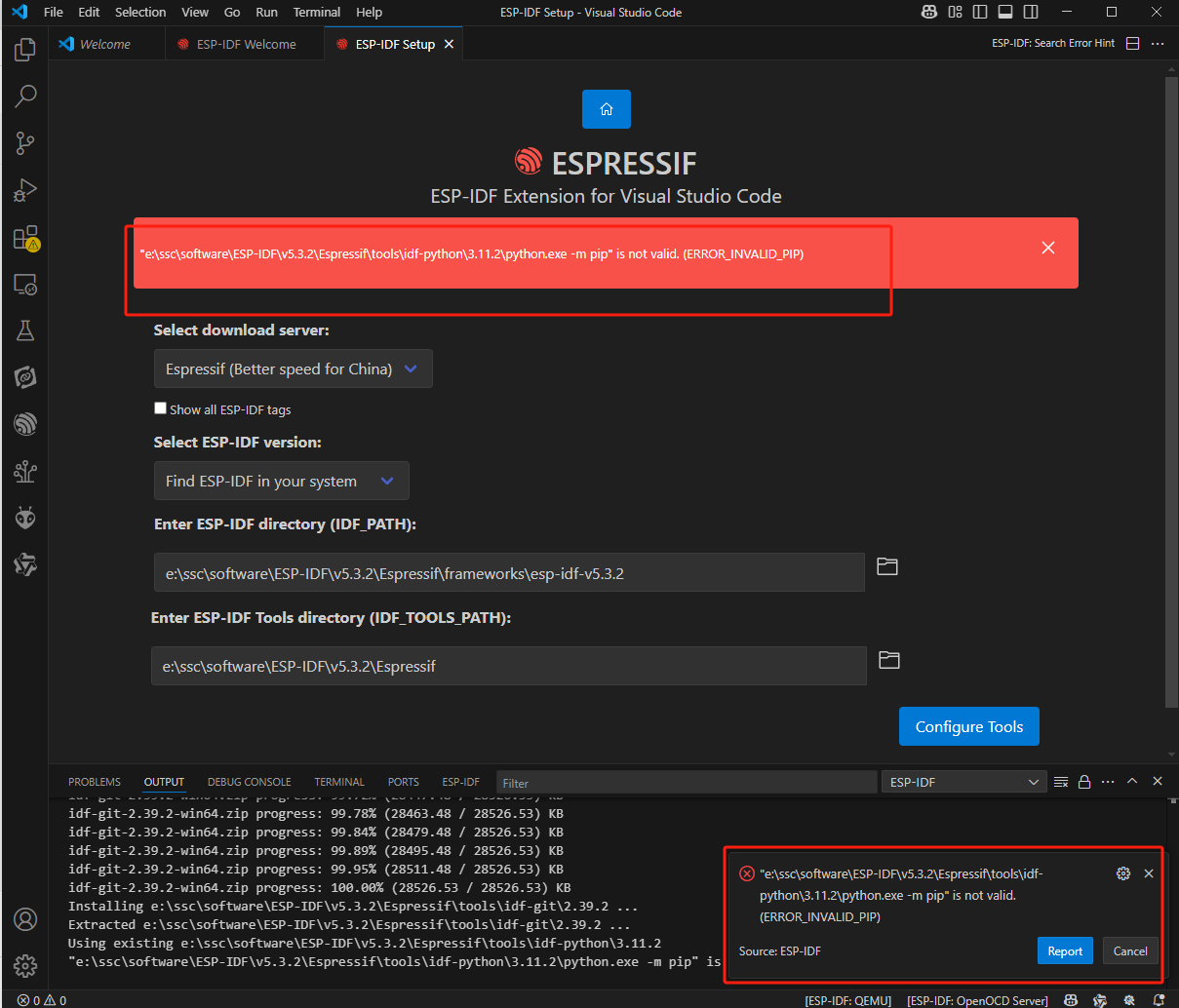This screenshot has height=1008, width=1179.
Task: Open the Edit menu
Action: click(89, 12)
